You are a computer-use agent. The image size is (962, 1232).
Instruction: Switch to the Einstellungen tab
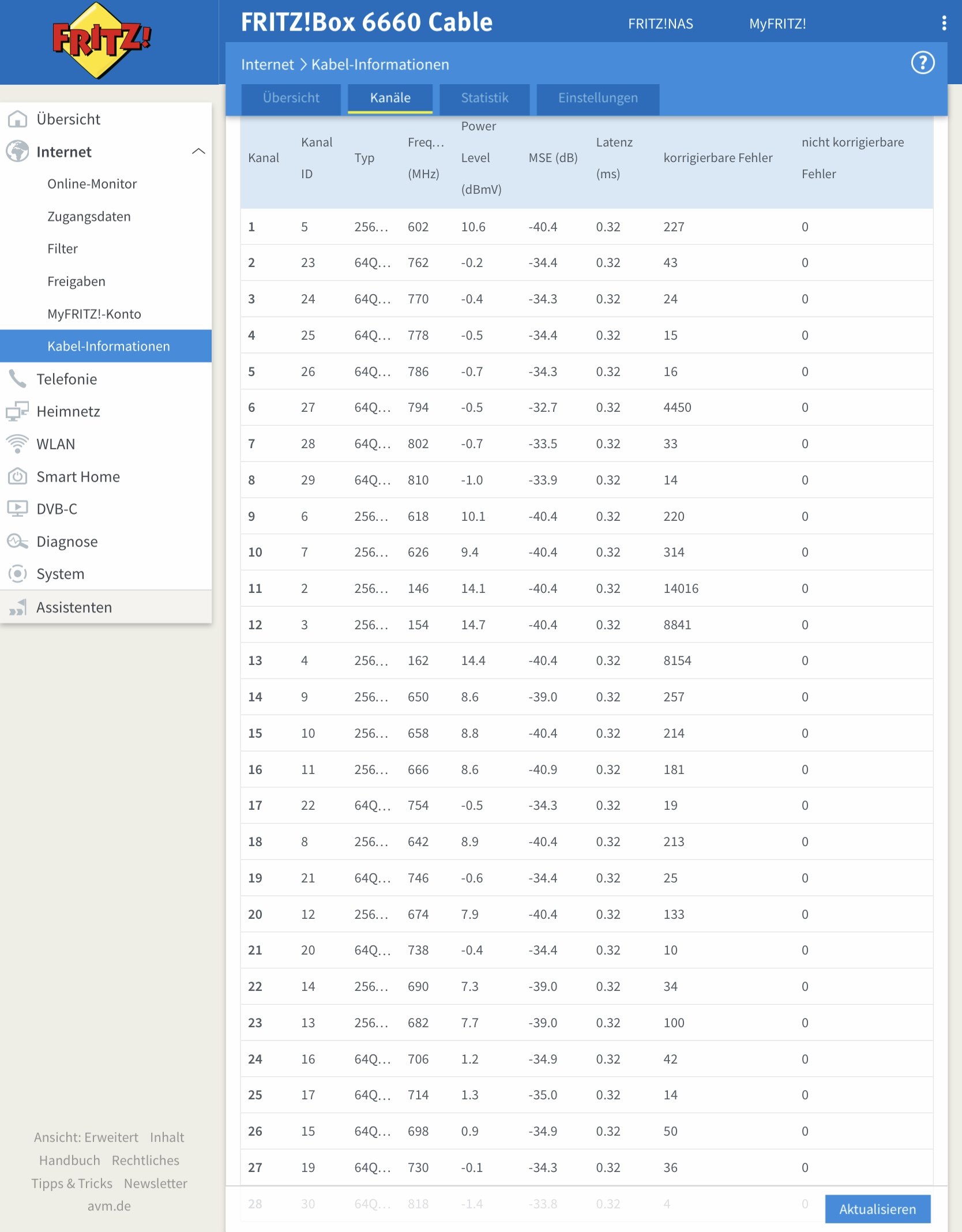[598, 98]
